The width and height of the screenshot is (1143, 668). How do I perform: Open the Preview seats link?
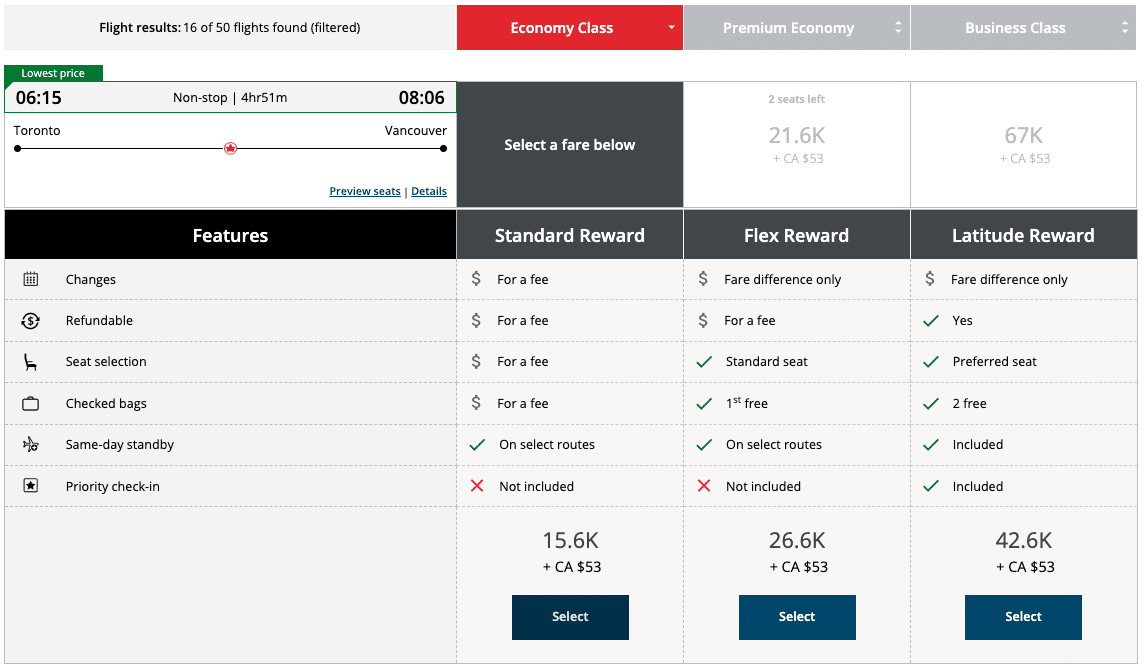click(x=364, y=191)
